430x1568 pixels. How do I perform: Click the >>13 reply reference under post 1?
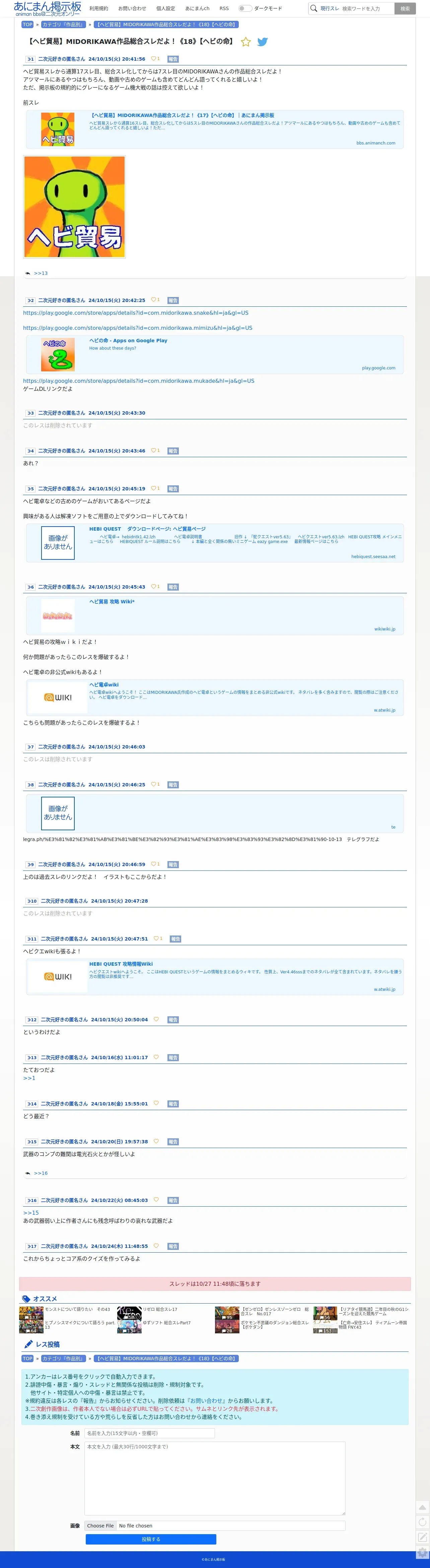tap(41, 273)
